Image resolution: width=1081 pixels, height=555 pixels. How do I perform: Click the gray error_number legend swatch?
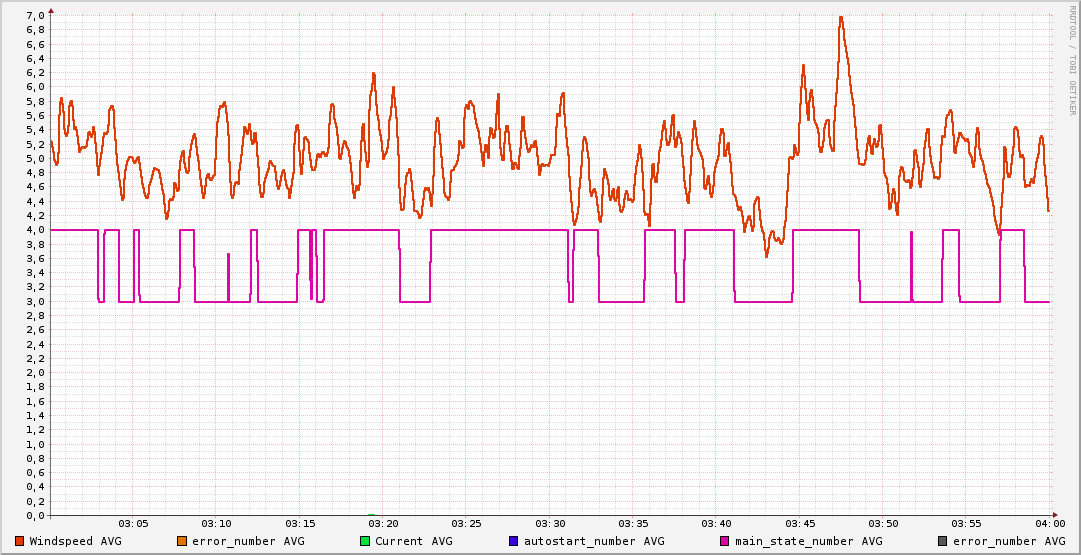tap(942, 541)
